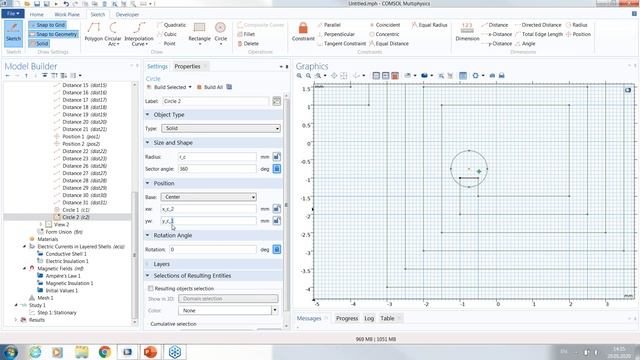Zoom in on the Graphics view
This screenshot has height=360, width=640.
coord(299,76)
